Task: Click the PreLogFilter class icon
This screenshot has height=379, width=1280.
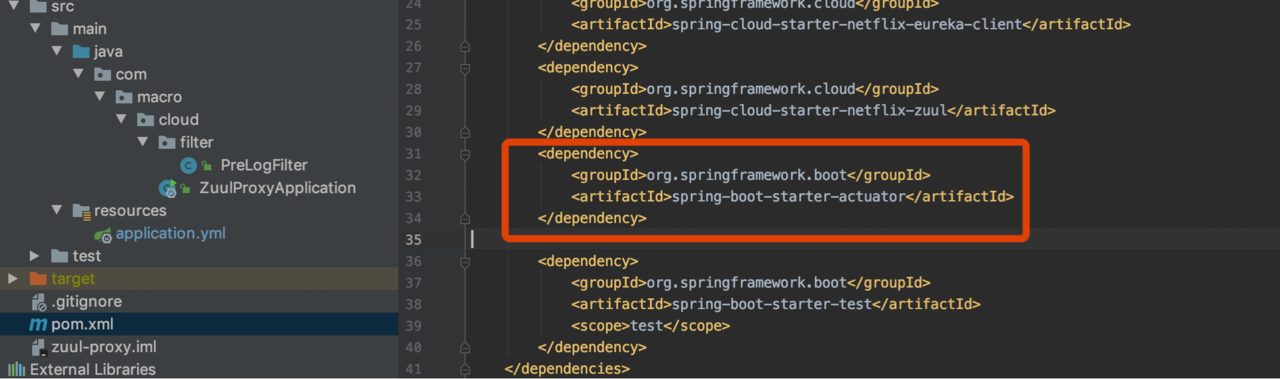Action: click(x=188, y=165)
